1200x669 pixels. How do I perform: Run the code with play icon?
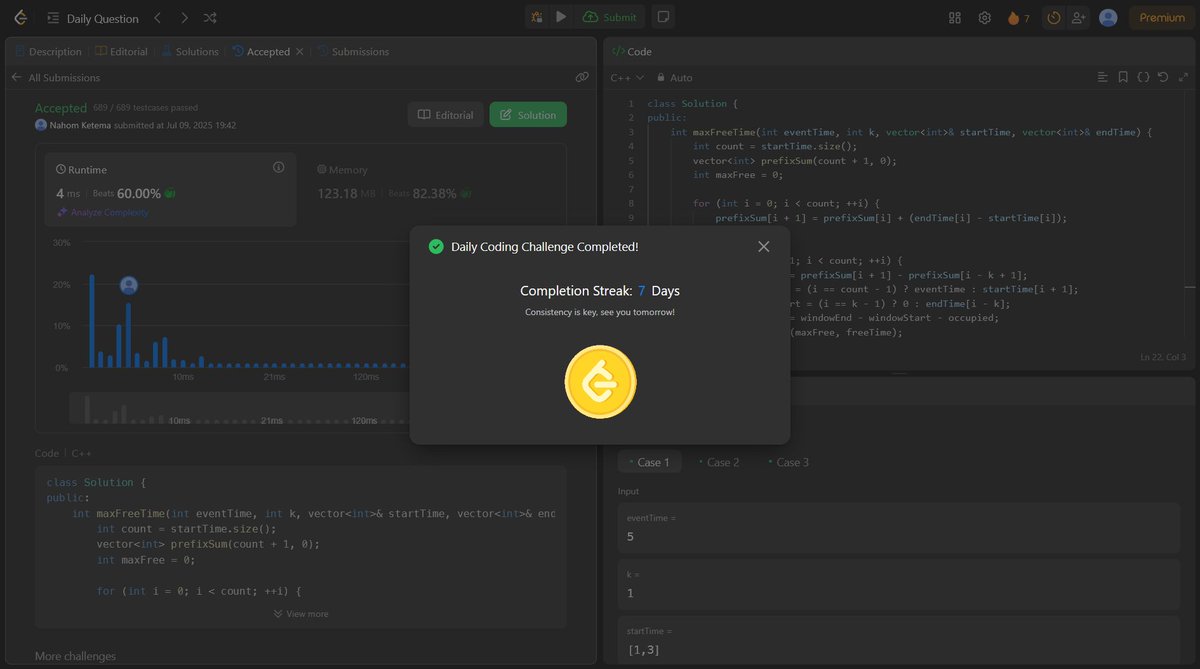click(561, 17)
